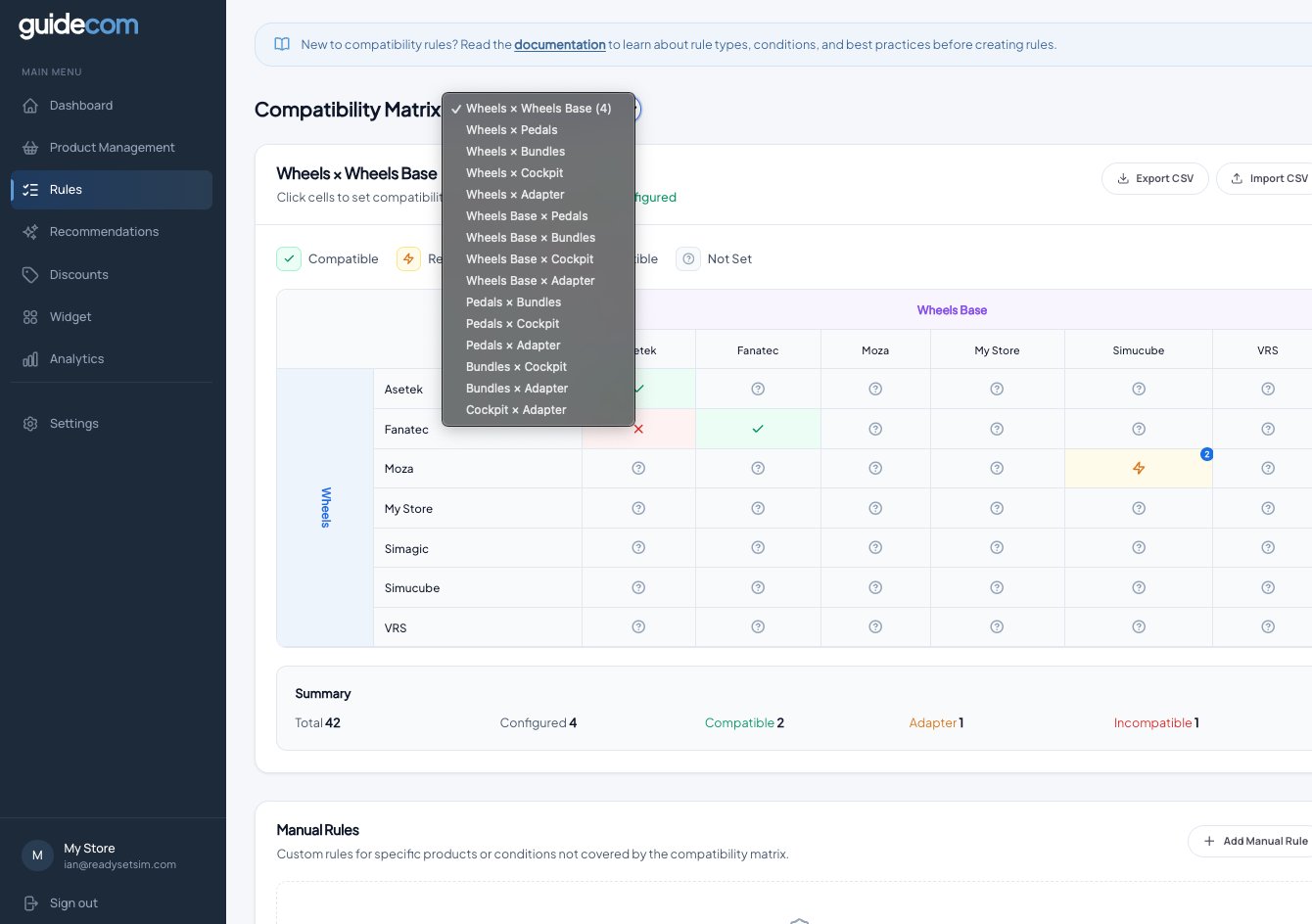
Task: Select Wheels × Pedals from the open dropdown
Action: [x=511, y=129]
